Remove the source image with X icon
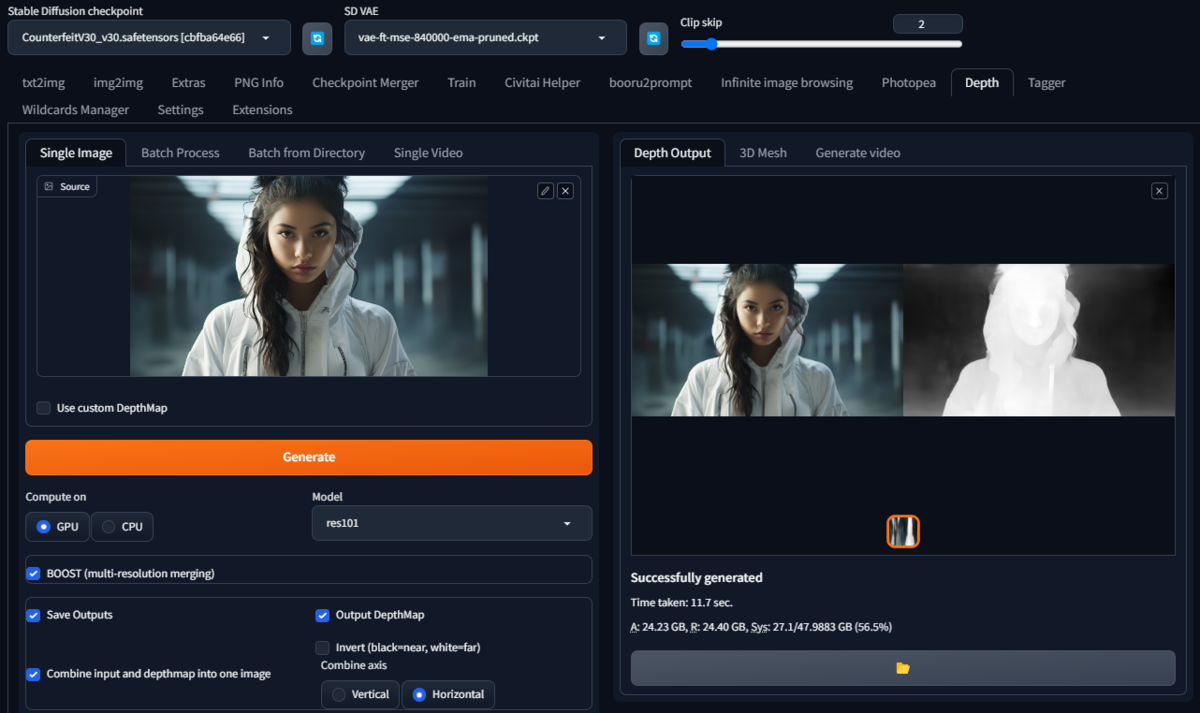 (565, 190)
